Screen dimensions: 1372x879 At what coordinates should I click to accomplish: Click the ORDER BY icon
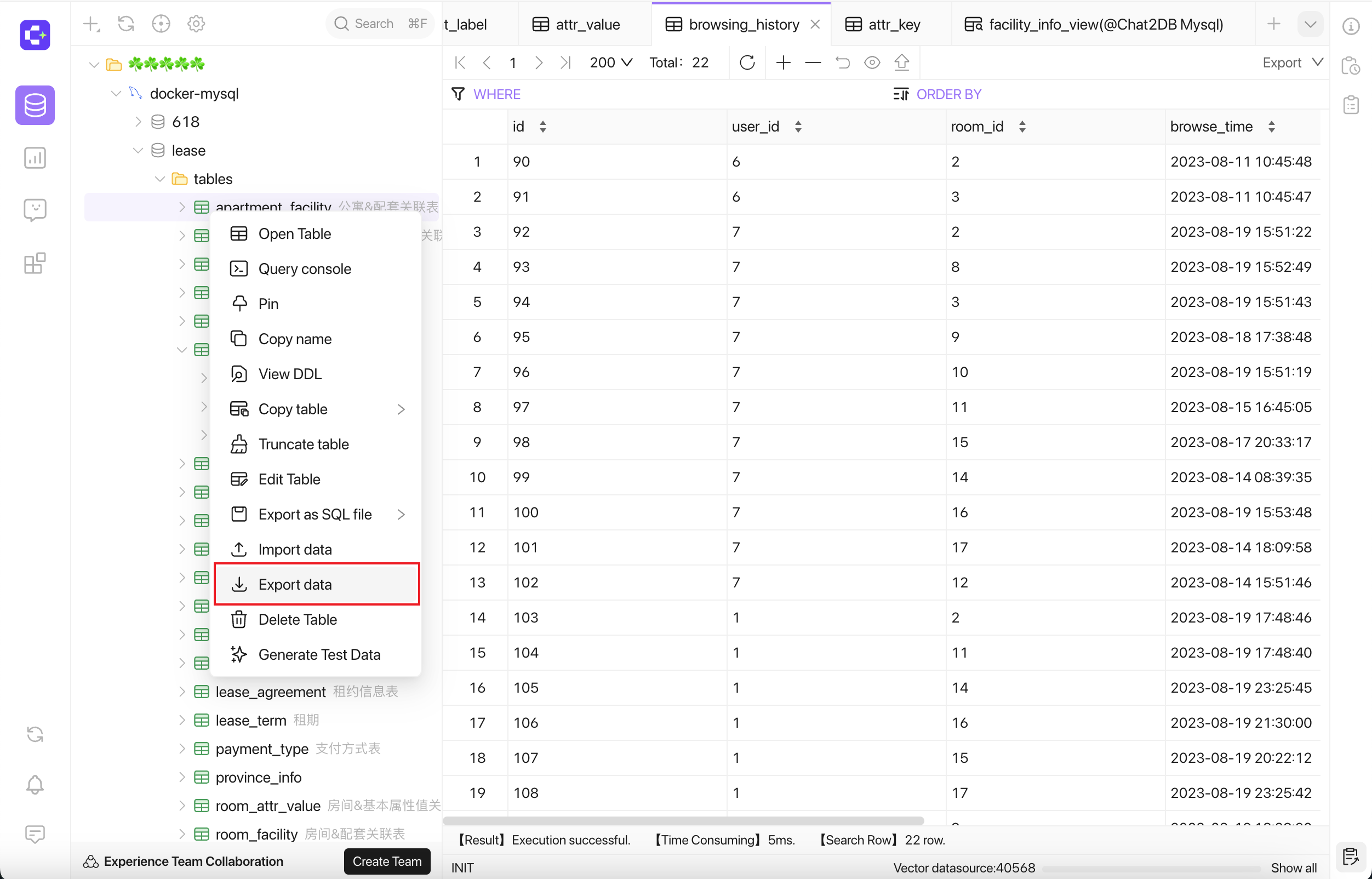pyautogui.click(x=901, y=94)
